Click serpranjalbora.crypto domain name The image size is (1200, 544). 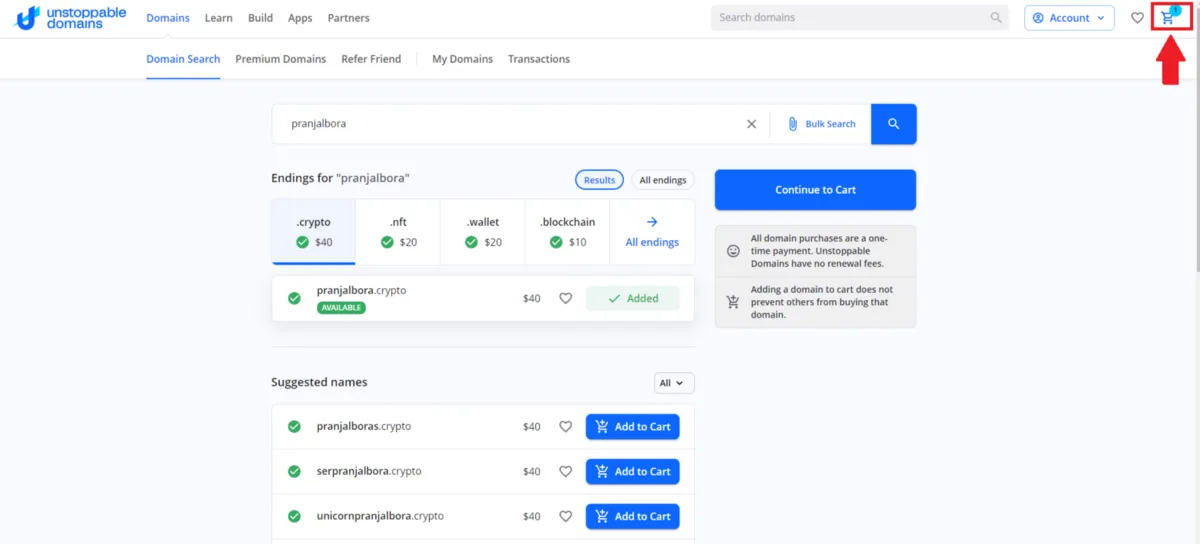[x=369, y=471]
